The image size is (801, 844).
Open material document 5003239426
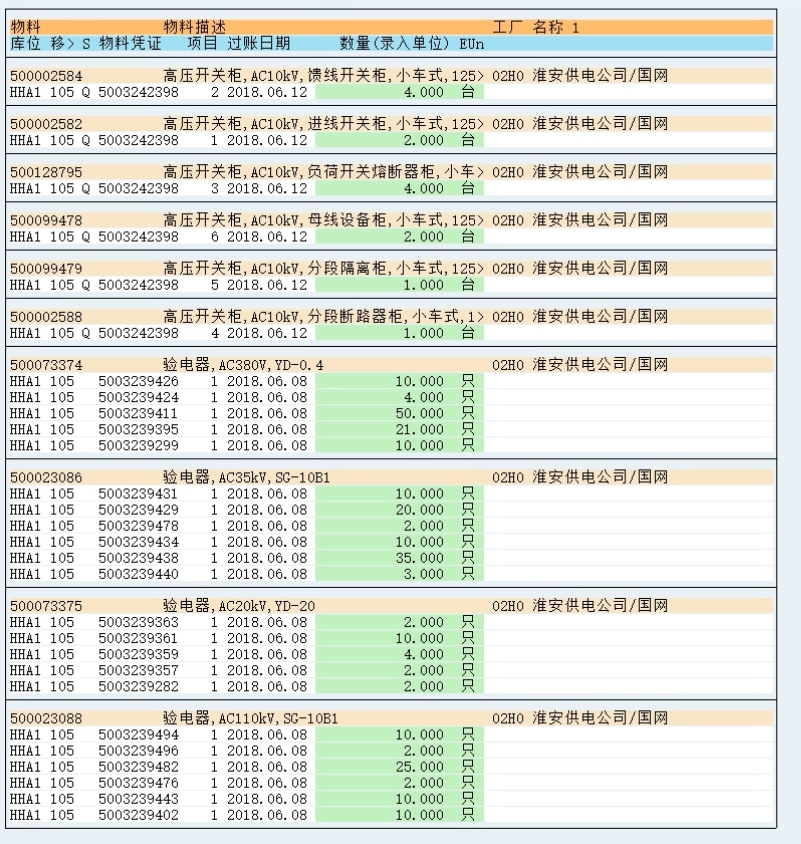click(x=138, y=381)
